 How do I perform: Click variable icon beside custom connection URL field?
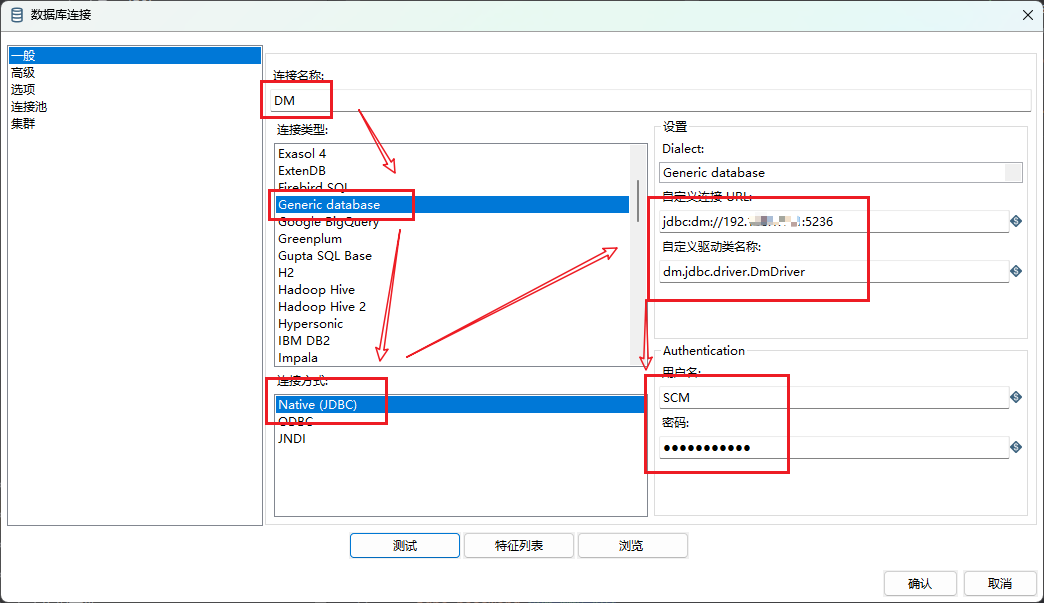1016,221
